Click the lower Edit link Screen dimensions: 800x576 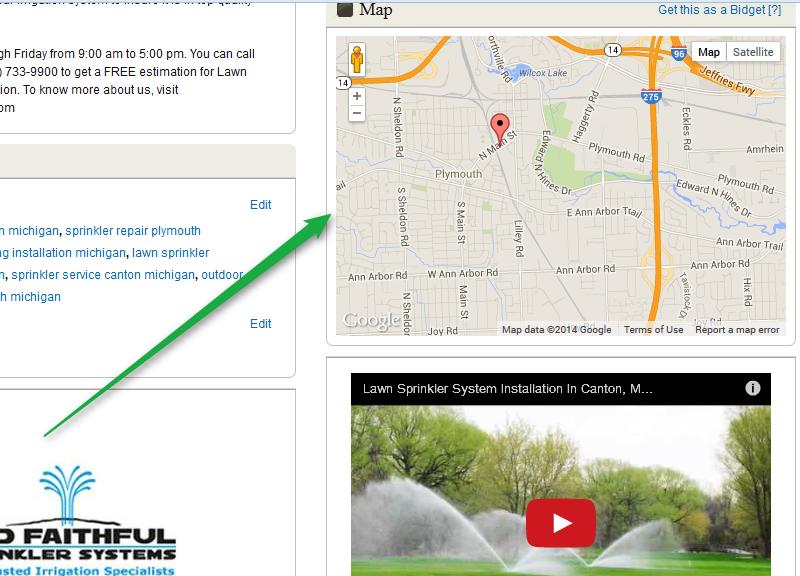261,323
